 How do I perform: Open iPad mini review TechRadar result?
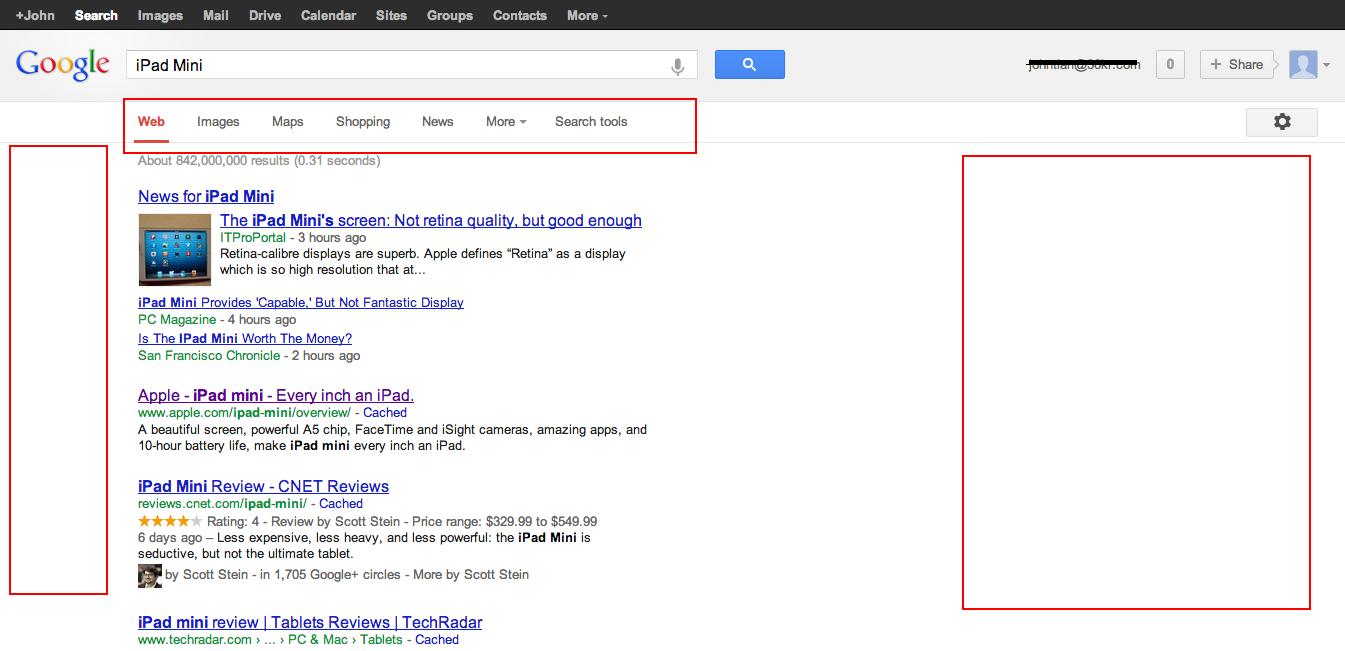(x=310, y=622)
